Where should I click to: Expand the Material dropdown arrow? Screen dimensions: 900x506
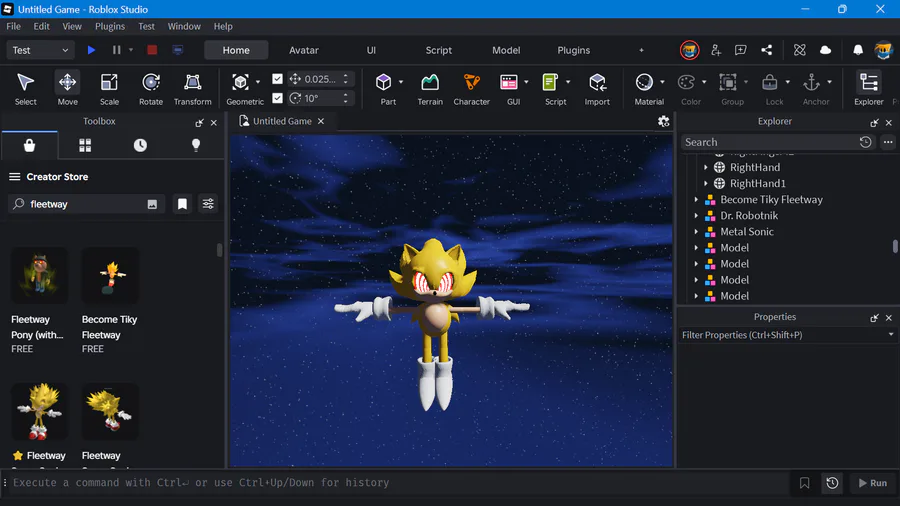[x=662, y=82]
